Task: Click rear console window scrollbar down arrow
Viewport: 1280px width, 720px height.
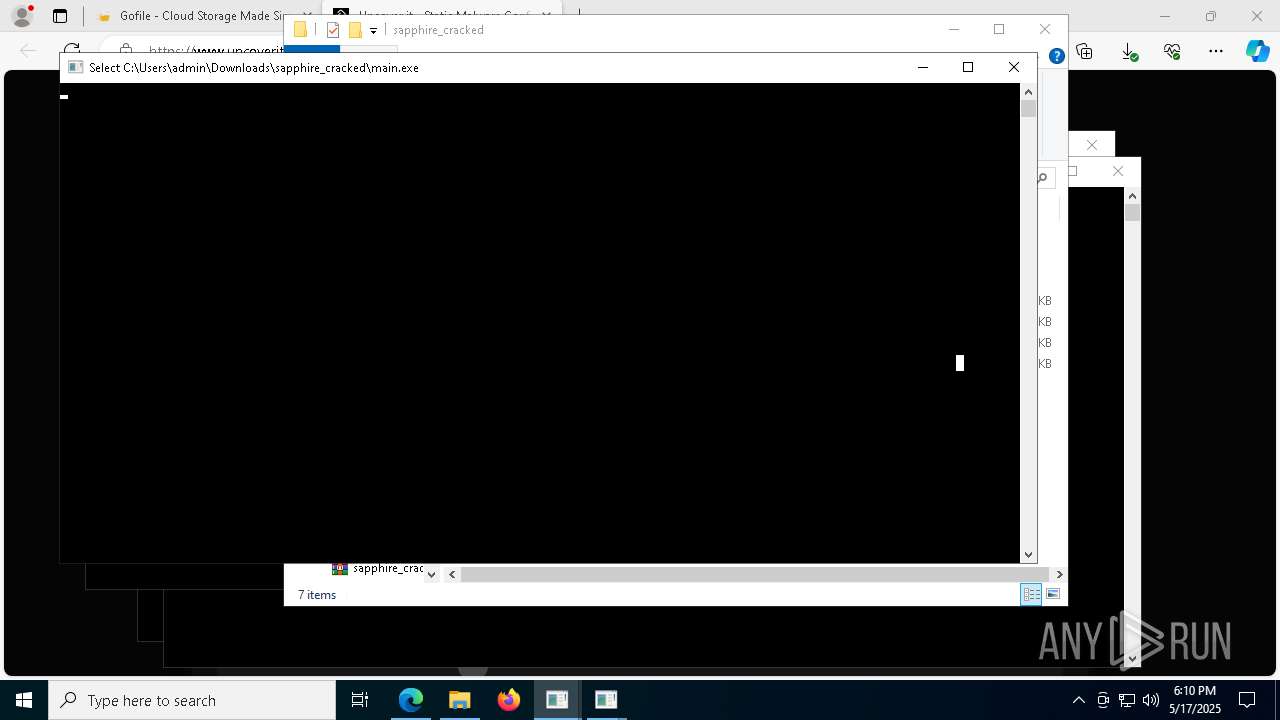Action: tap(1132, 658)
